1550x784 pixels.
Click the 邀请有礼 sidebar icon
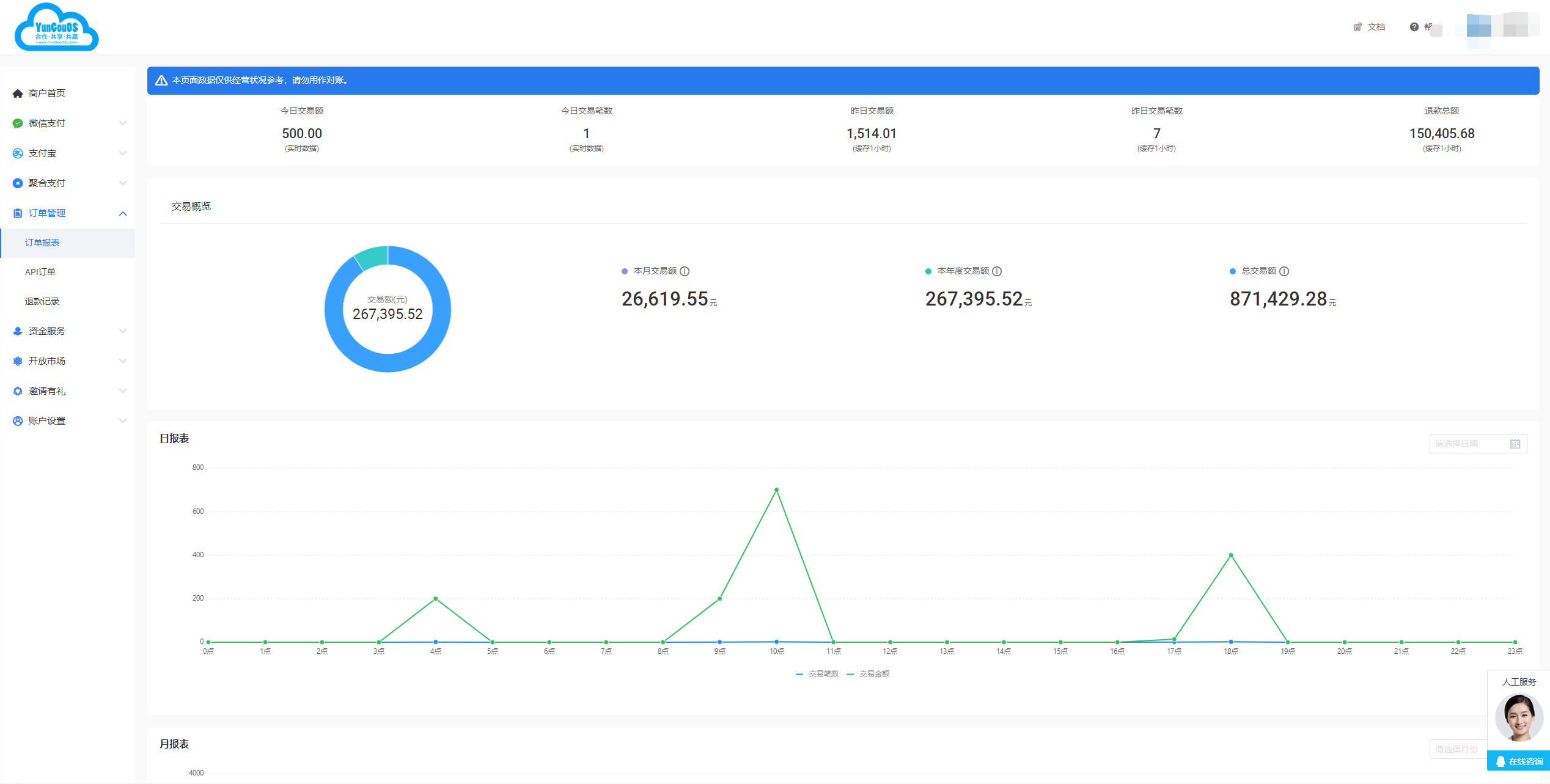tap(18, 391)
